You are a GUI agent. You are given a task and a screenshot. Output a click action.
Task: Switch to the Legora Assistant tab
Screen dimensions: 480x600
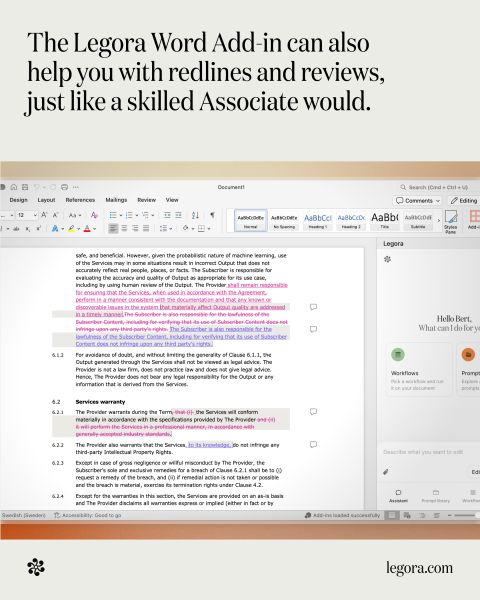[x=398, y=496]
